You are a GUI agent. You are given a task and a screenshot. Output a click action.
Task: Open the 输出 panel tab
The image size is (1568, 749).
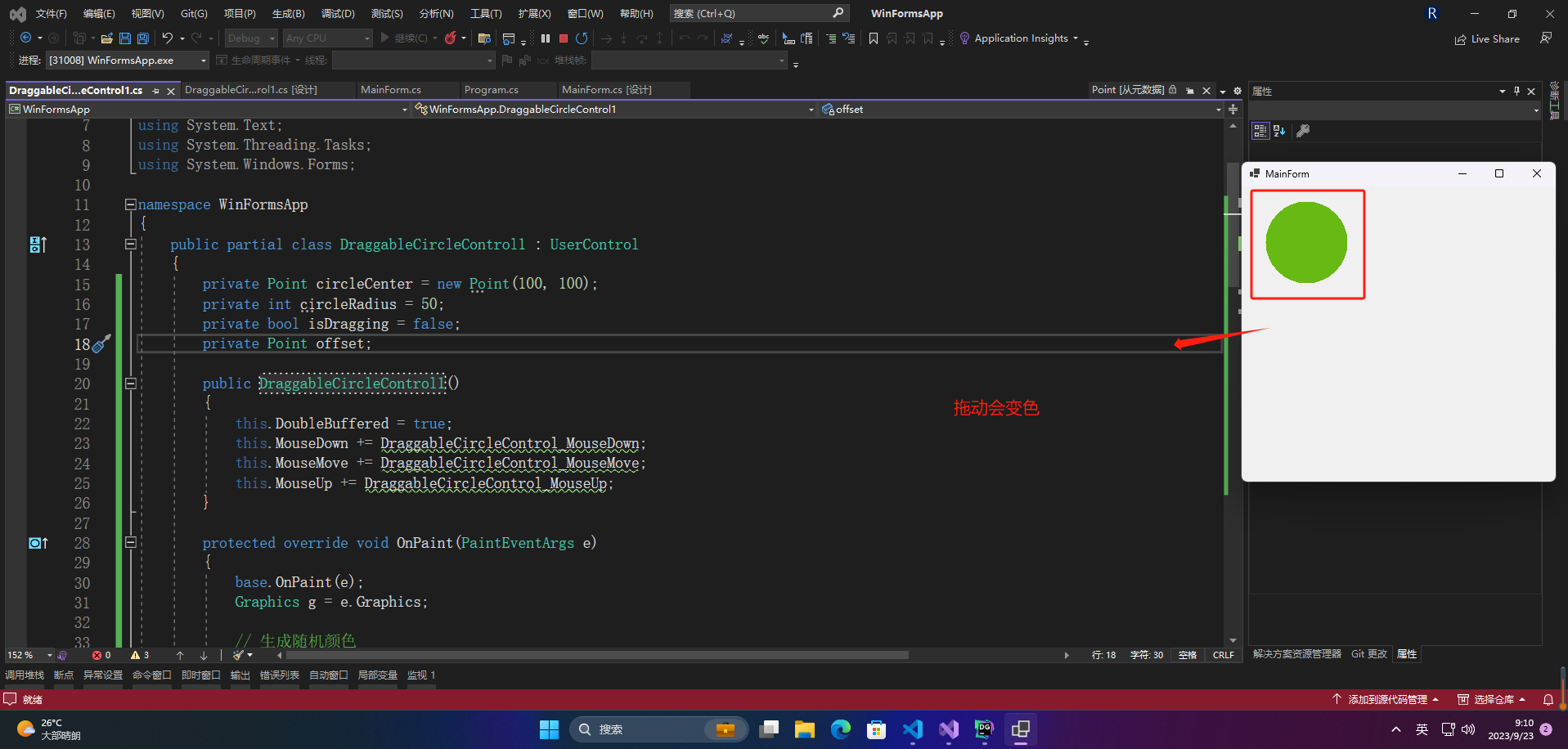[240, 675]
